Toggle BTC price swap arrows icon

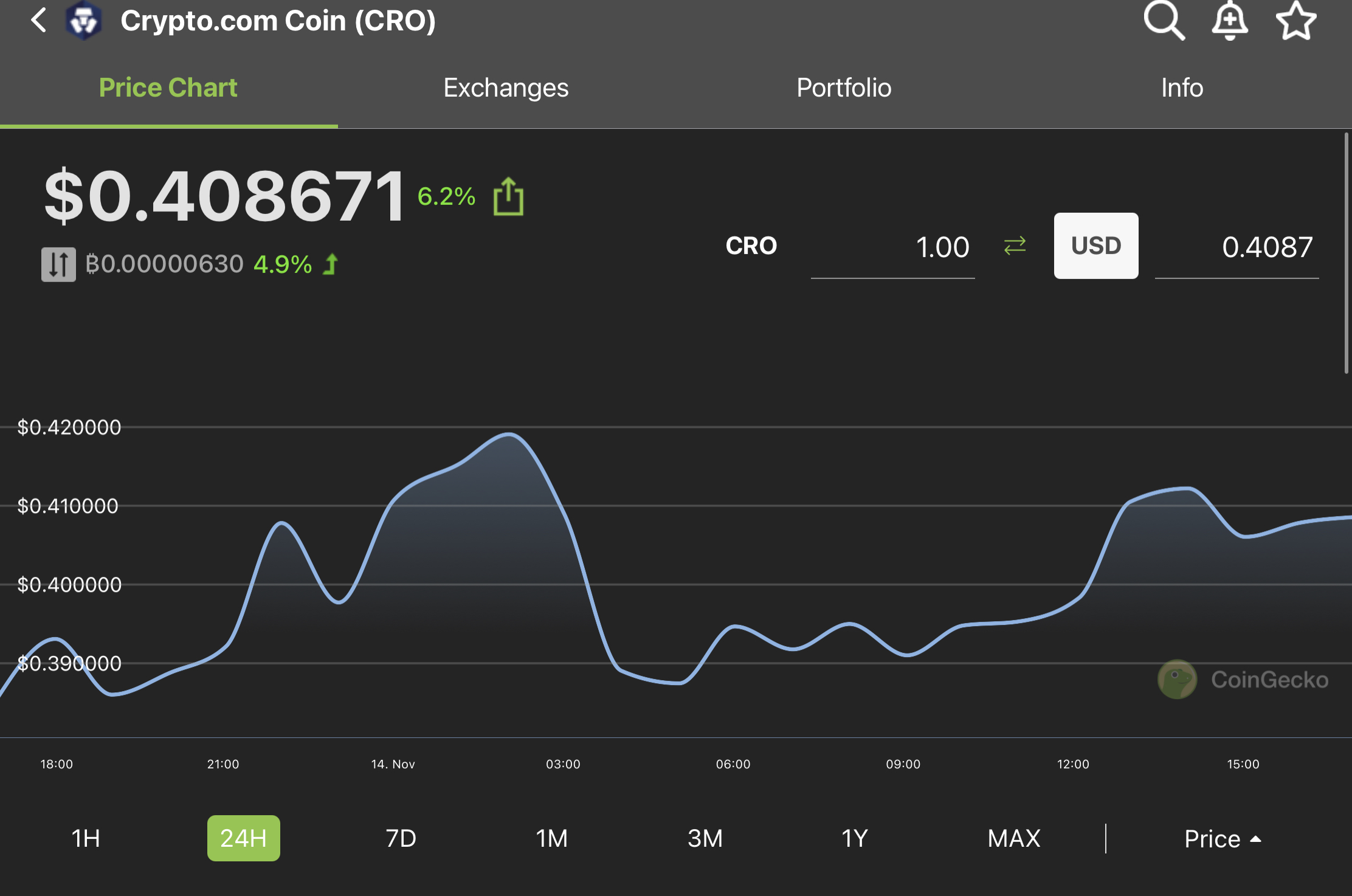pos(58,264)
